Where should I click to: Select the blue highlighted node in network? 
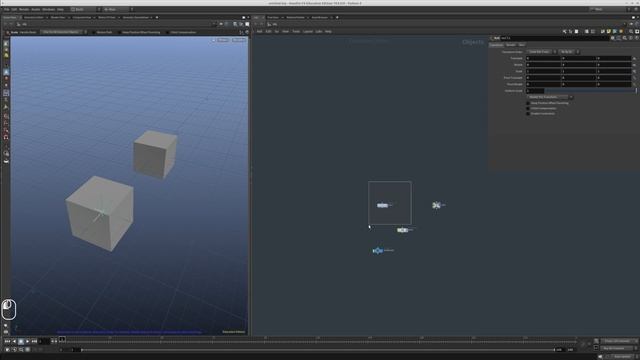click(378, 251)
